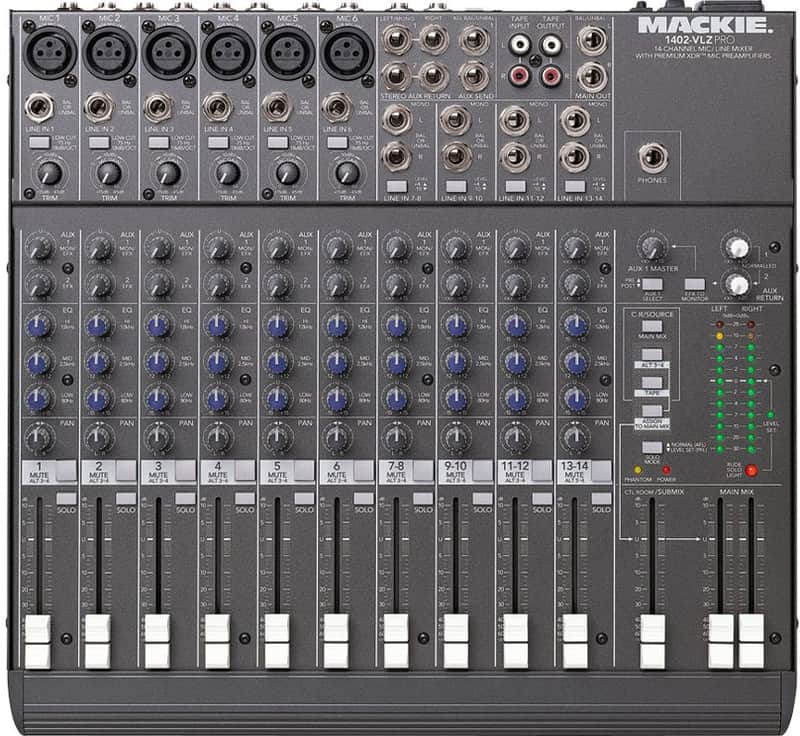Viewport: 800px width, 736px height.
Task: Select MAIN MIX as control room source
Action: [652, 326]
